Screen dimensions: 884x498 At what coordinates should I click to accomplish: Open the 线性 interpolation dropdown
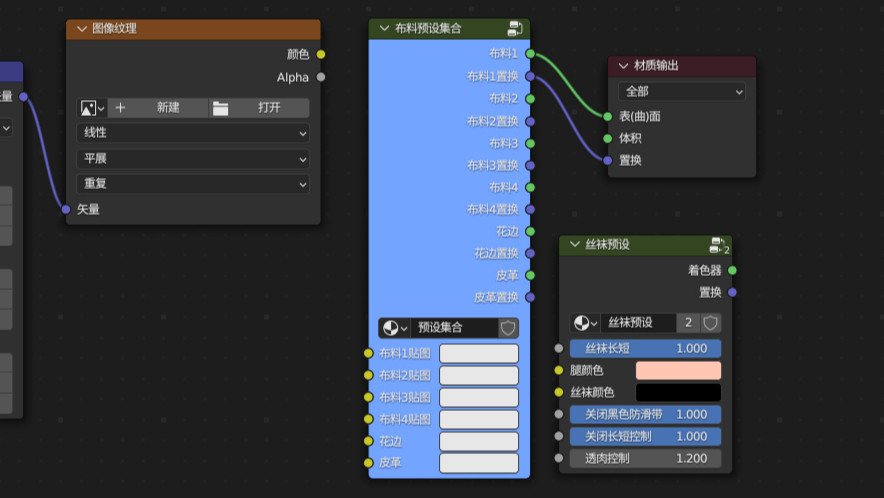coord(193,133)
